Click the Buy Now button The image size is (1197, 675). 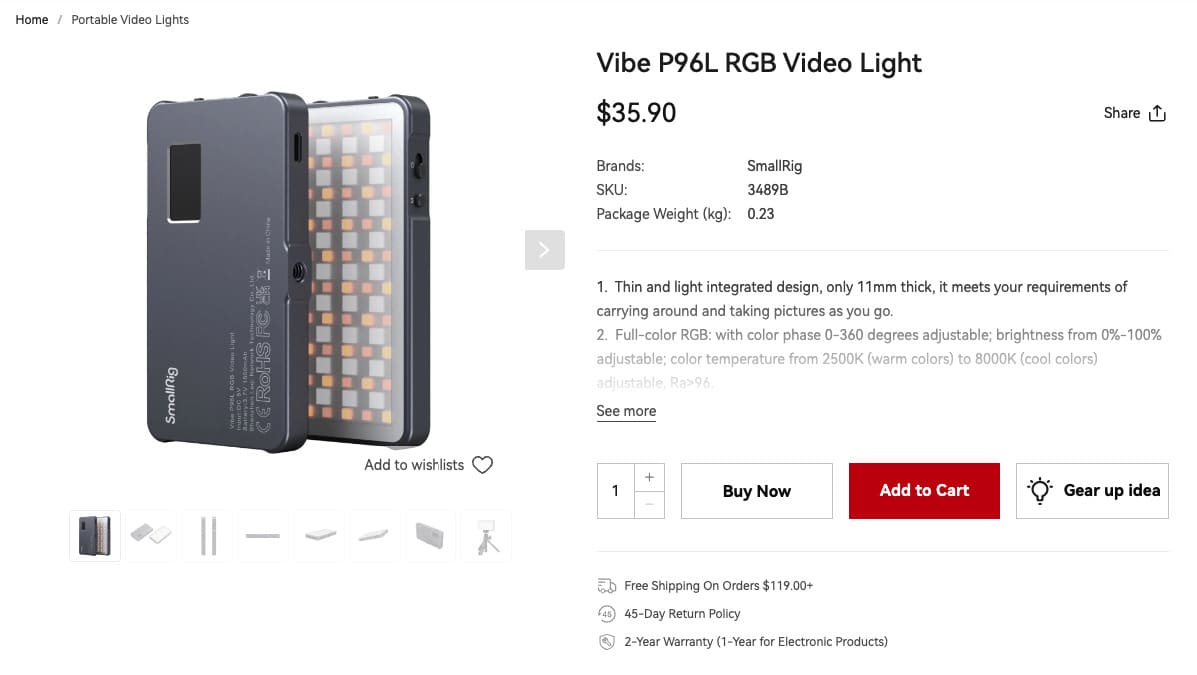[756, 491]
